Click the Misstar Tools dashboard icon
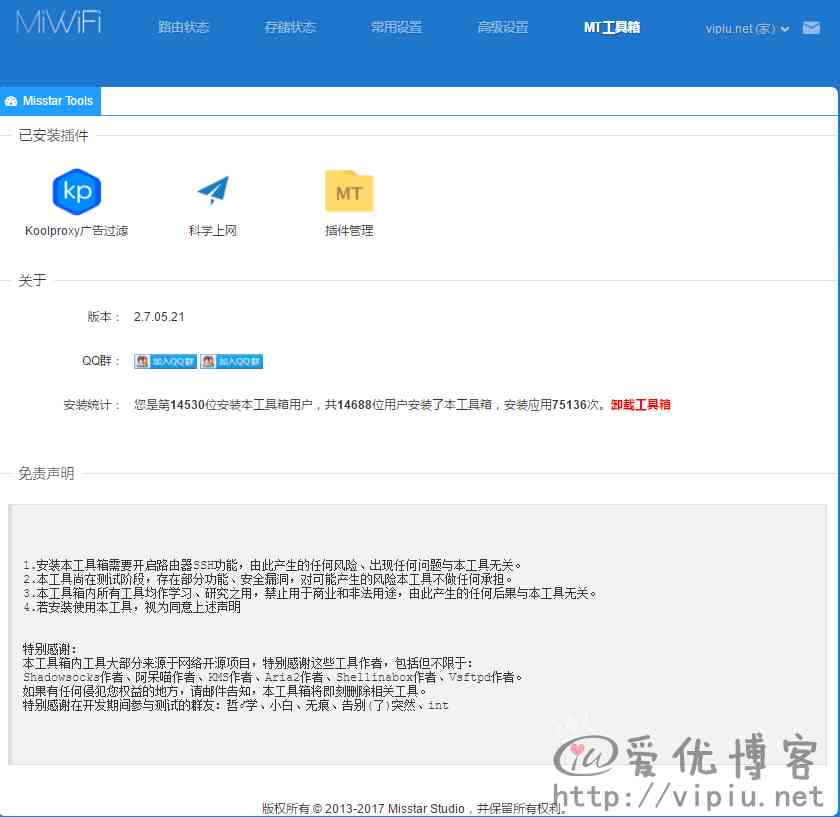Image resolution: width=840 pixels, height=817 pixels. 11,101
